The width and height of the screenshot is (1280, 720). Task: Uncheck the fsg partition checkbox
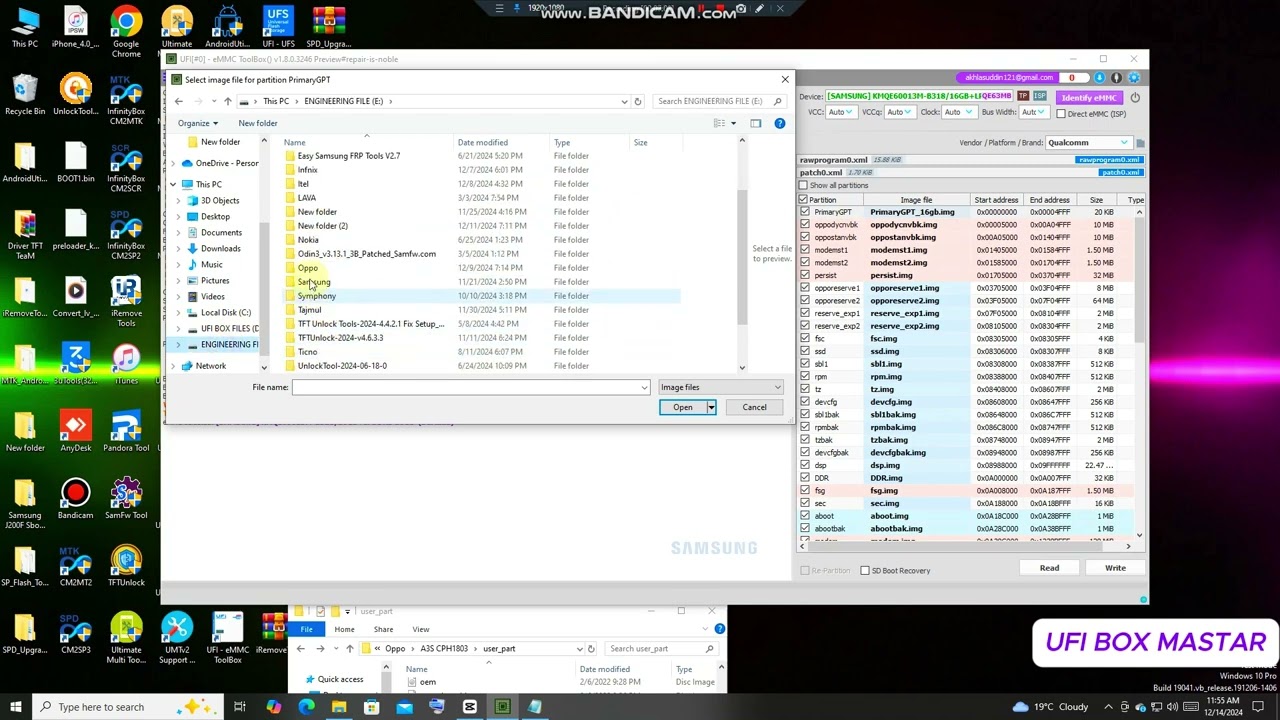805,491
